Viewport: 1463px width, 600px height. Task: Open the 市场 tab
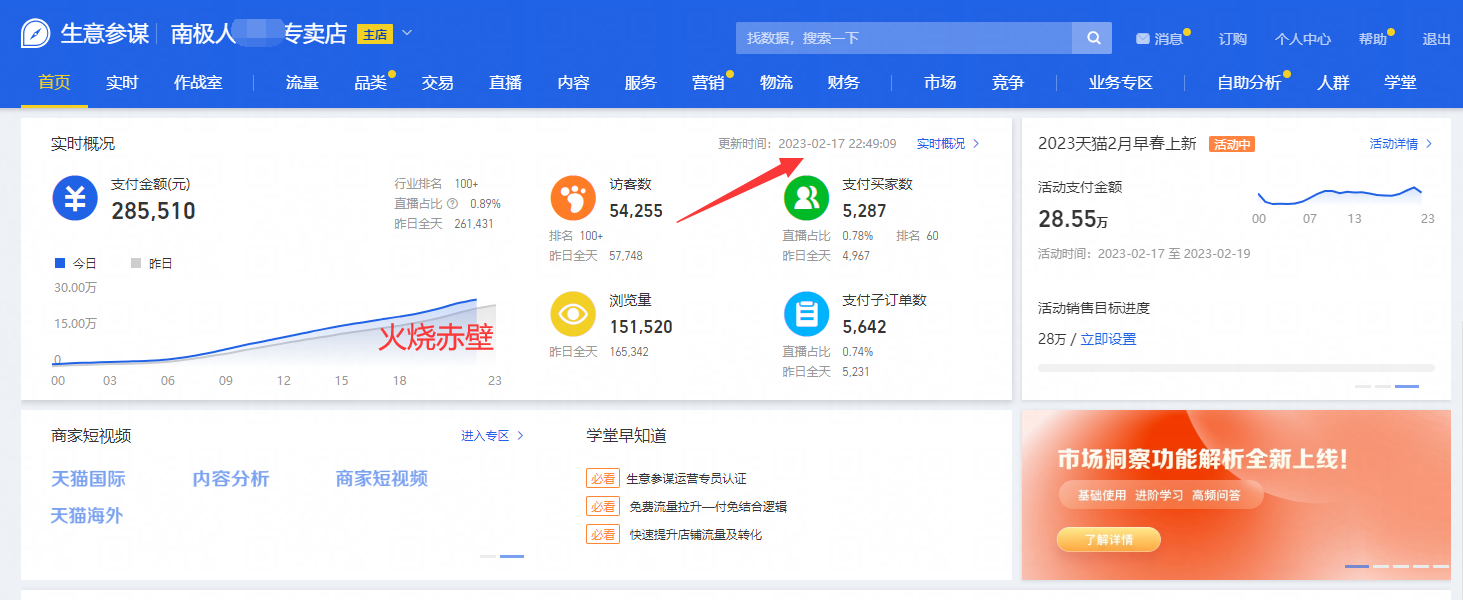pyautogui.click(x=940, y=82)
